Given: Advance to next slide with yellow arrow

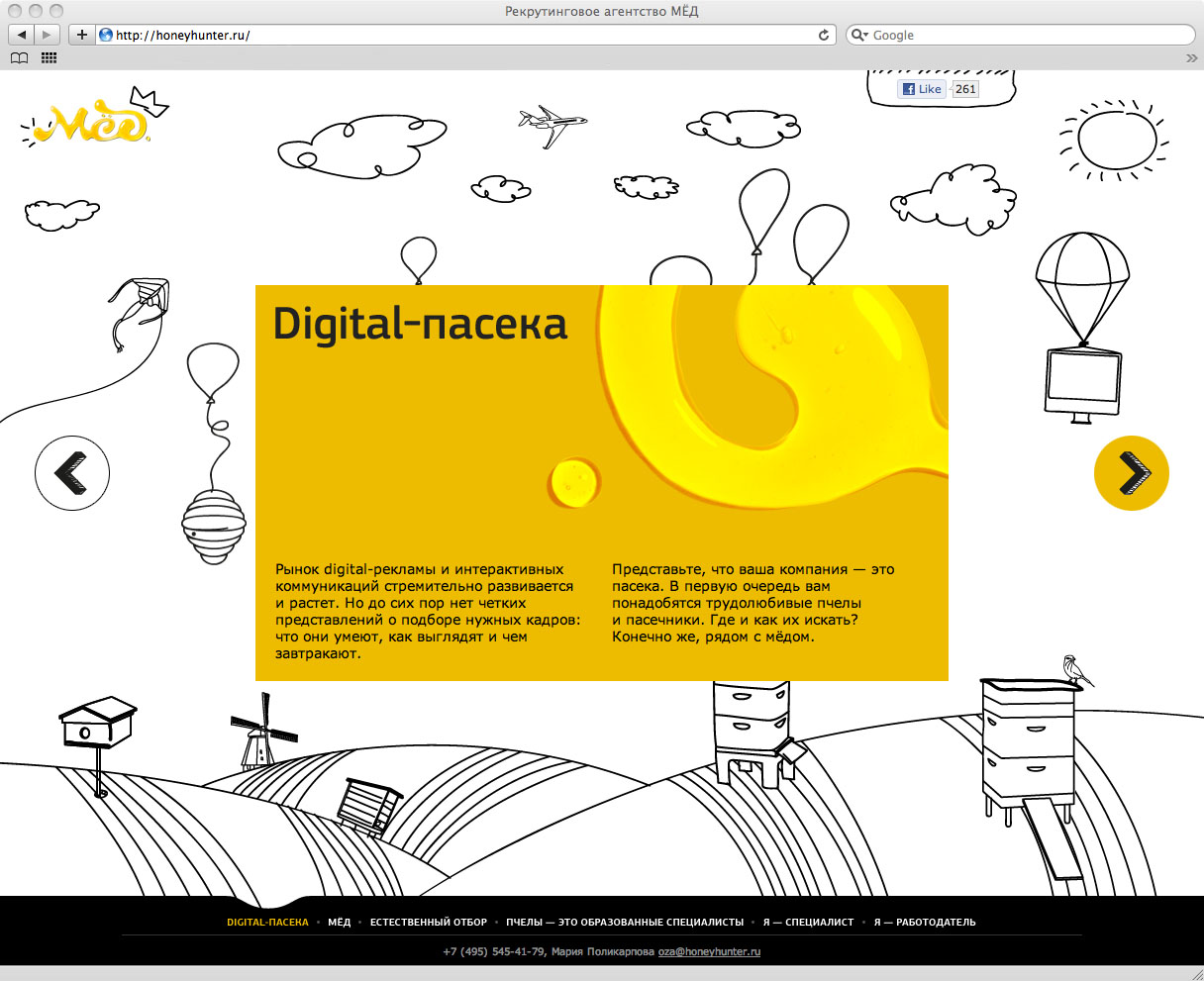Looking at the screenshot, I should pos(1131,473).
